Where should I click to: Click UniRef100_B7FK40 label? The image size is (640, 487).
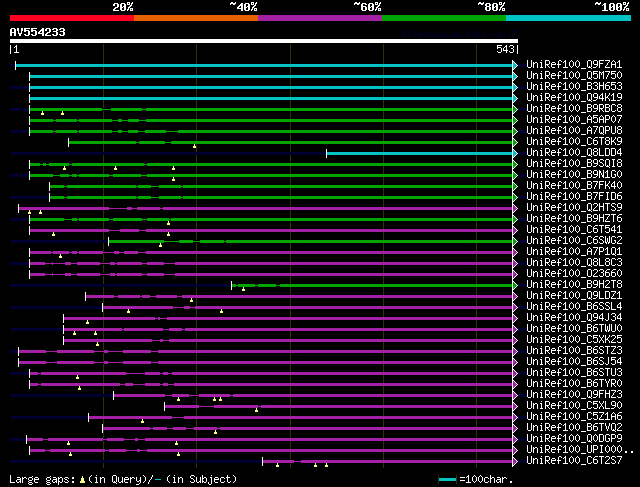[574, 186]
